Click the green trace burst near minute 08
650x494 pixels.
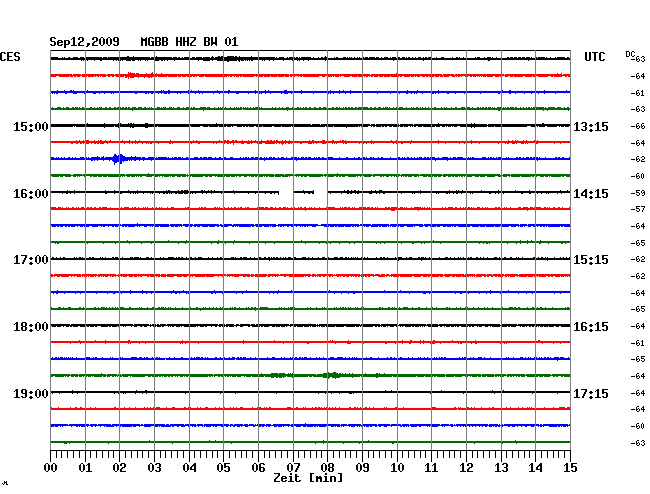coord(333,375)
